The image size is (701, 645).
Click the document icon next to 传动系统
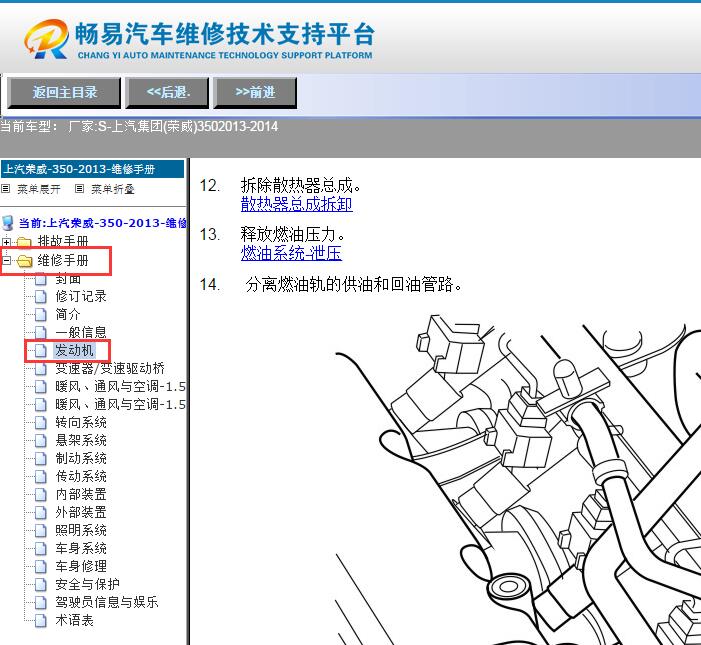41,476
